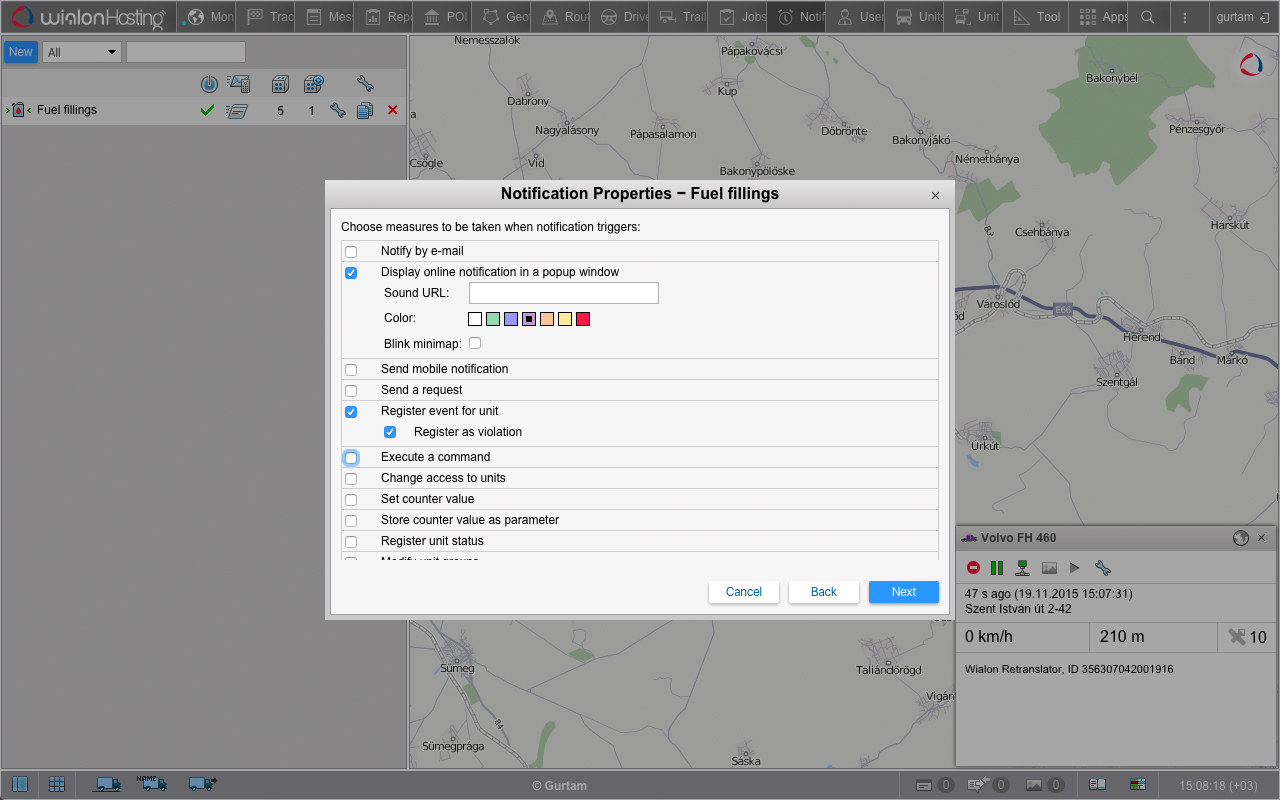Viewport: 1280px width, 800px height.
Task: Click the wrench column header icon
Action: coord(365,84)
